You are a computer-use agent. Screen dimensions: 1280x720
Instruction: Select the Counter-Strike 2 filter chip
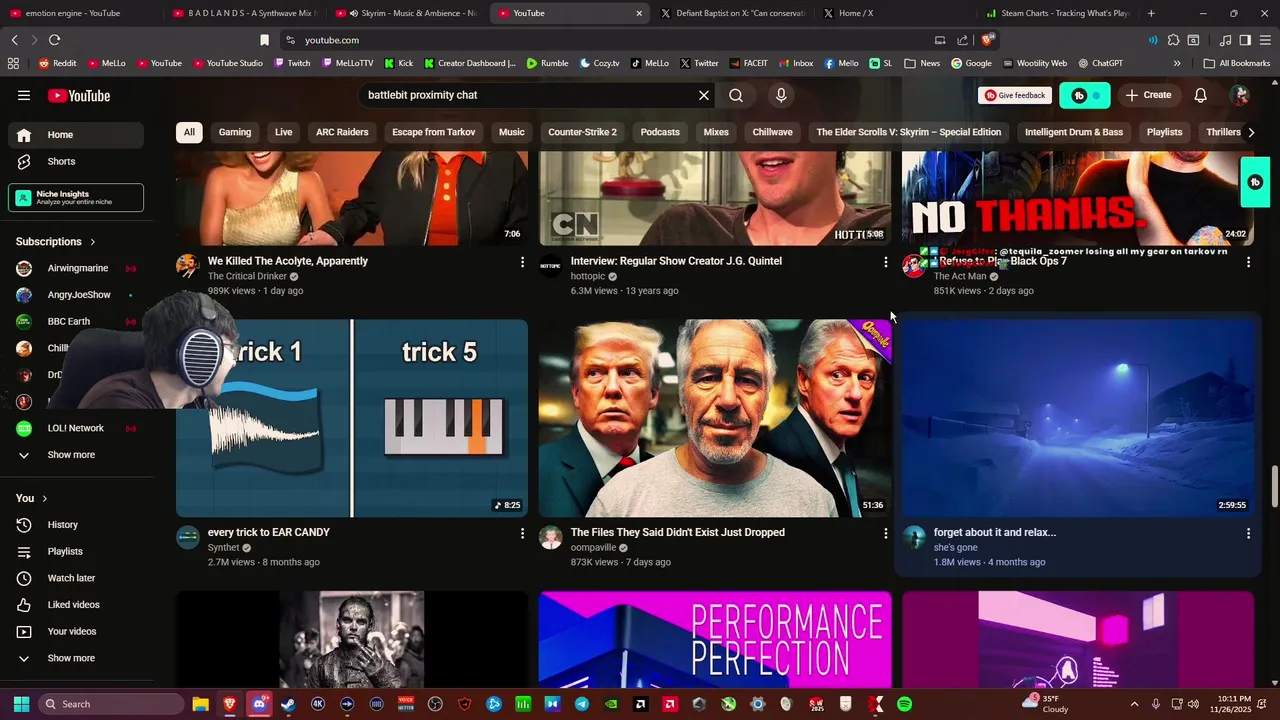[582, 132]
